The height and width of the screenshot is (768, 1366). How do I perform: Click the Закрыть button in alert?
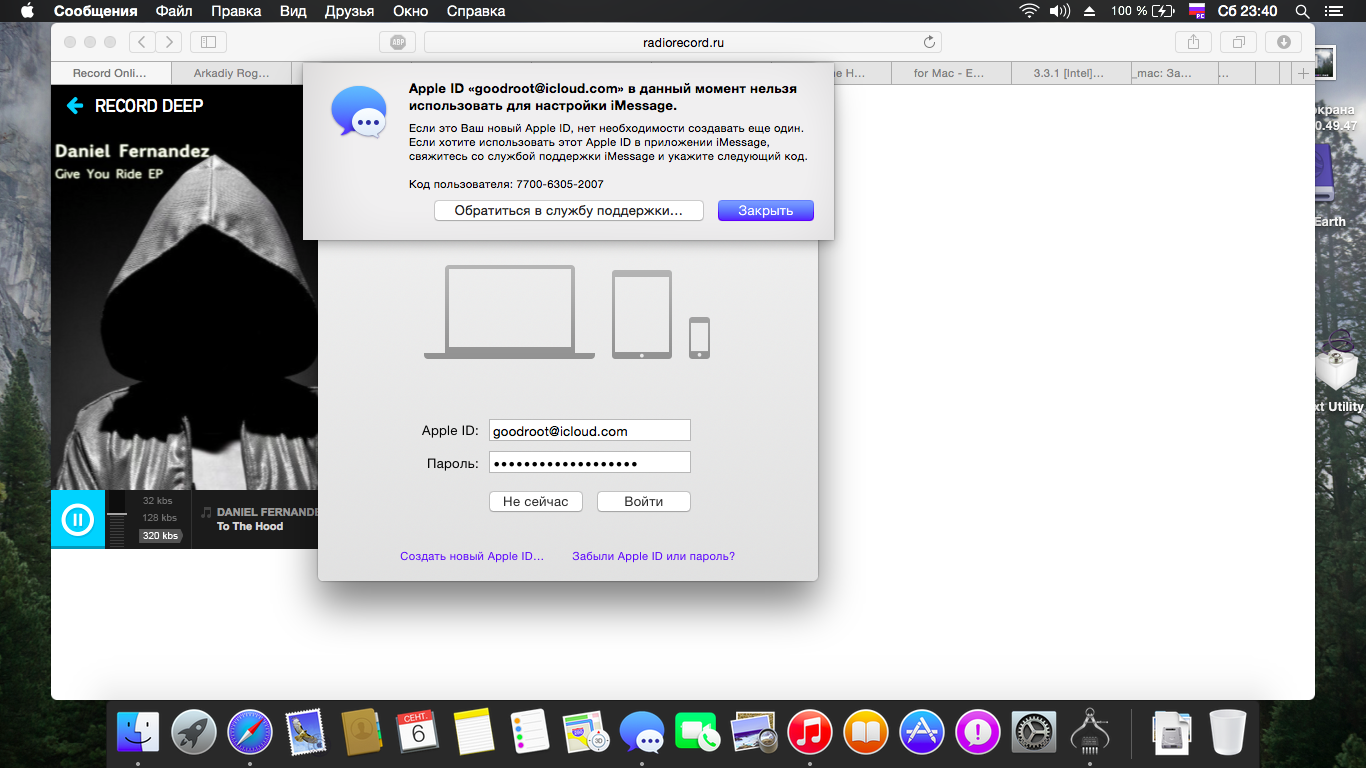click(x=766, y=211)
